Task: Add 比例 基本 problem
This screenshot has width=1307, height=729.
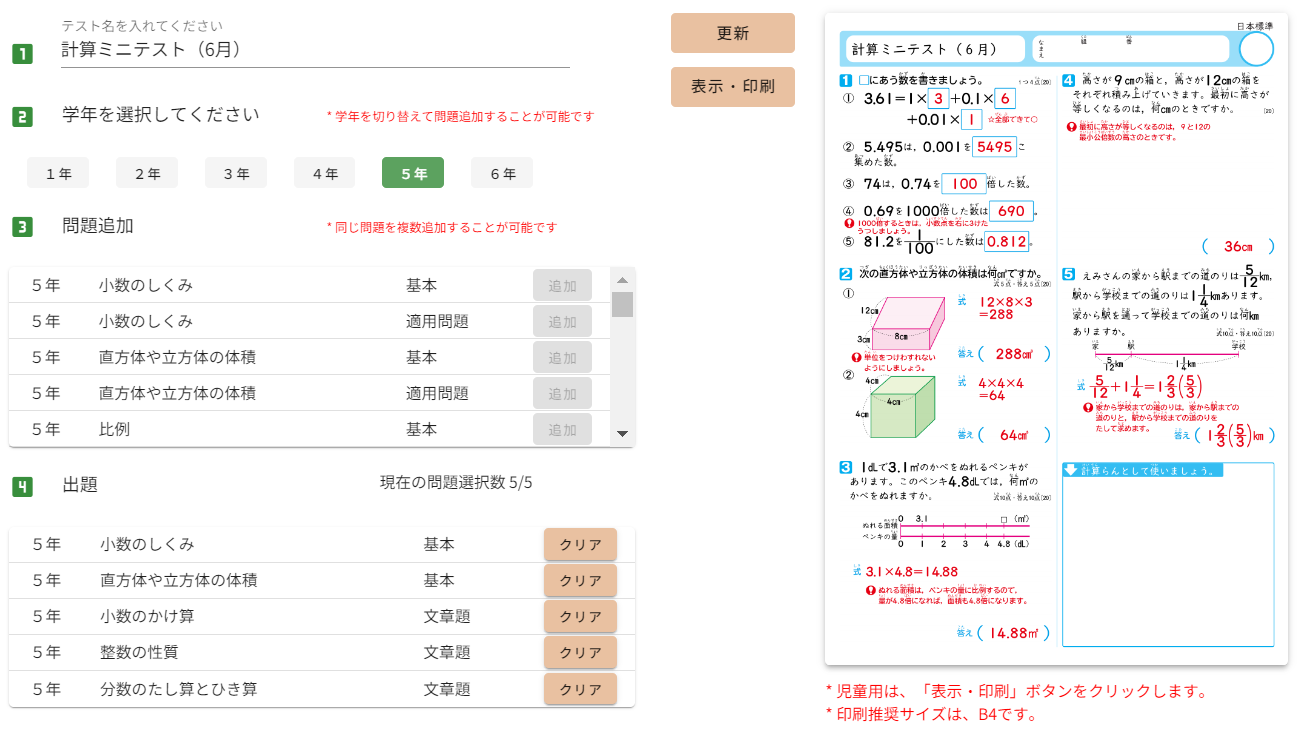Action: pos(562,430)
